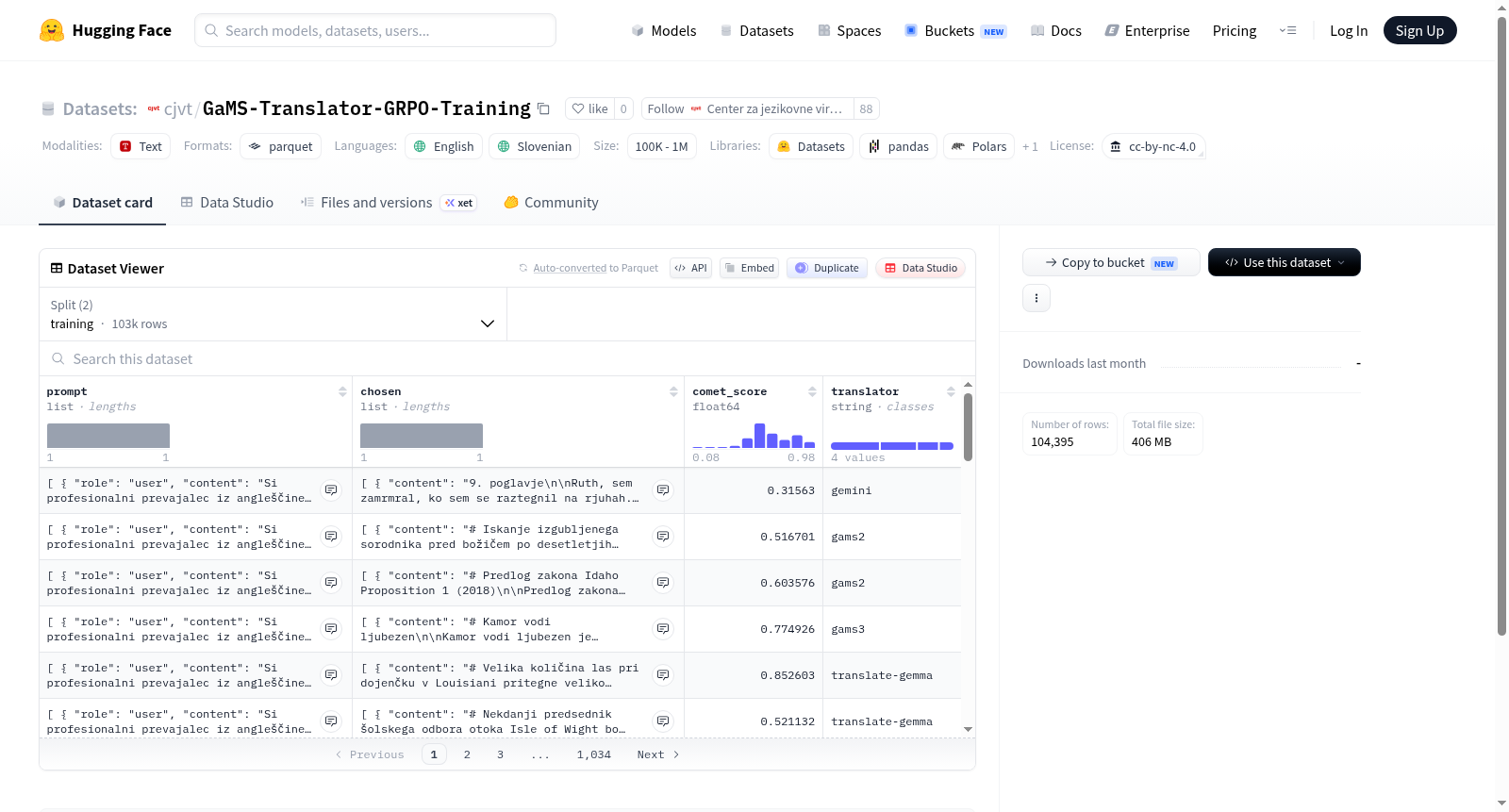Open the navigation overflow menu icon
This screenshot has height=812, width=1509.
pyautogui.click(x=1287, y=30)
